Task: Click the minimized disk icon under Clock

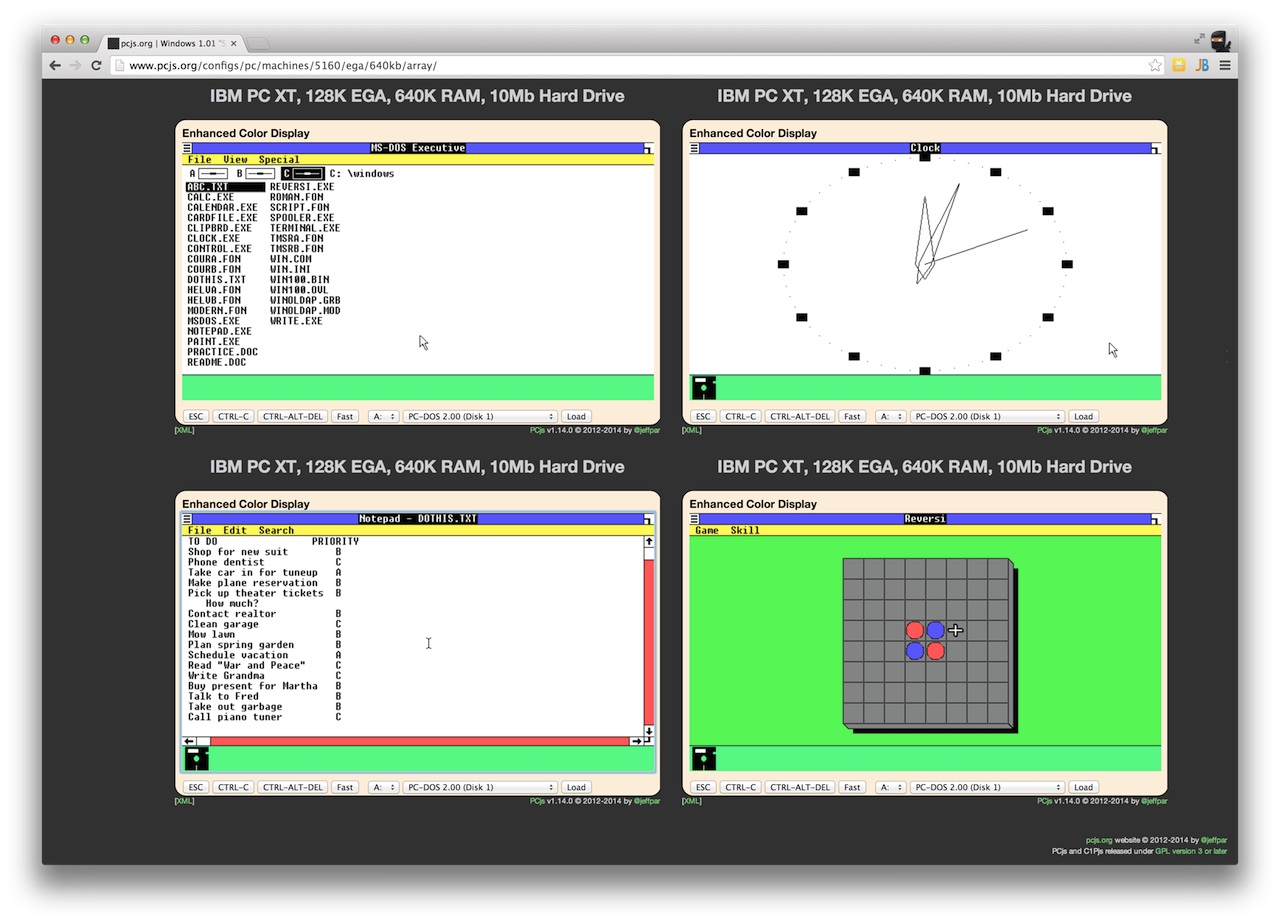Action: point(704,388)
